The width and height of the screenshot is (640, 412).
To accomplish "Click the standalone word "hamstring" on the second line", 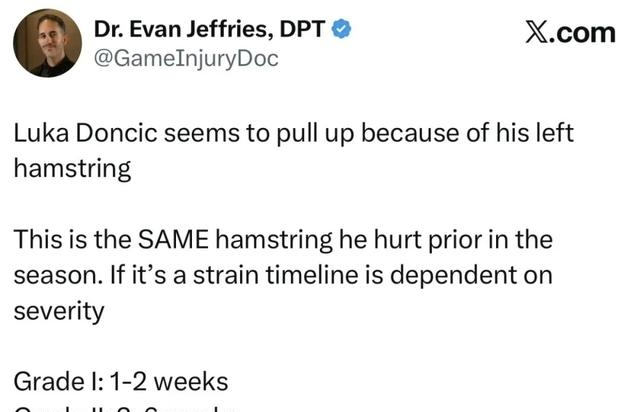I will 72,168.
